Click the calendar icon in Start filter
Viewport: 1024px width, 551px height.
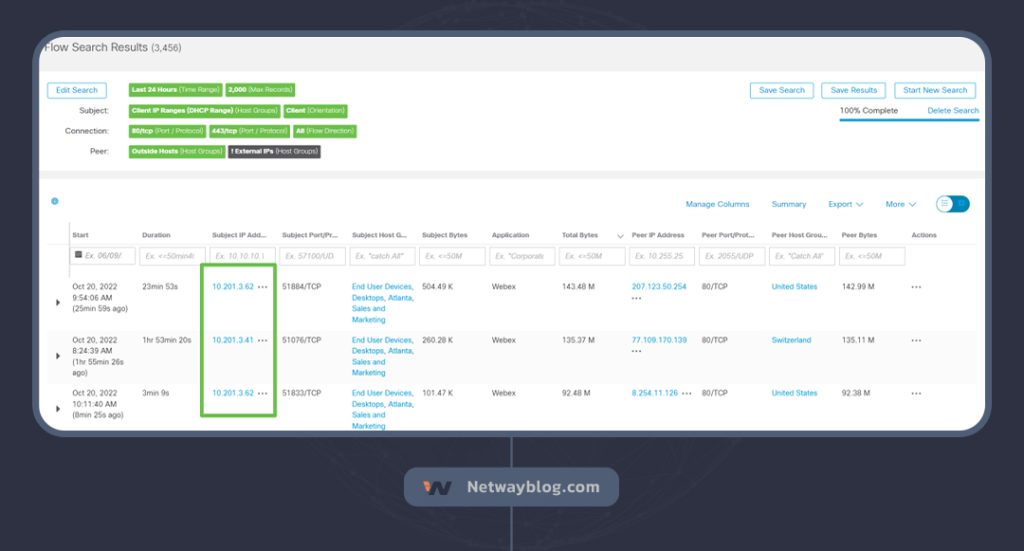point(79,256)
